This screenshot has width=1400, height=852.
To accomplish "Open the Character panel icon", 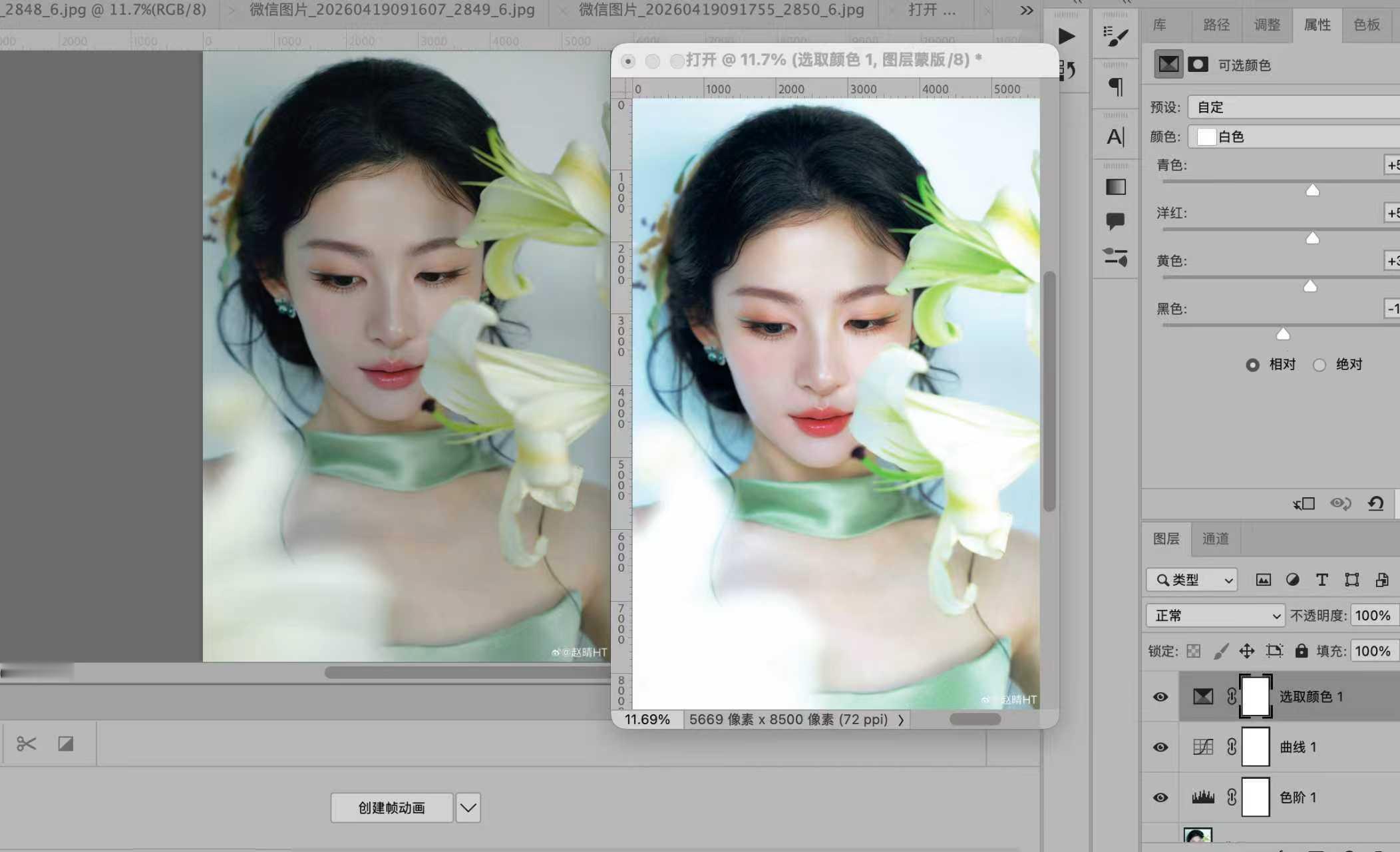I will click(x=1116, y=137).
